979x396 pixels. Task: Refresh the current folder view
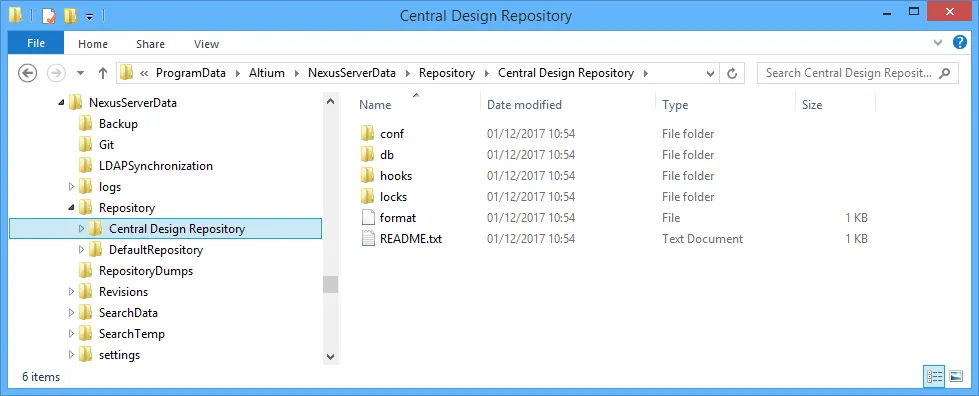click(732, 73)
